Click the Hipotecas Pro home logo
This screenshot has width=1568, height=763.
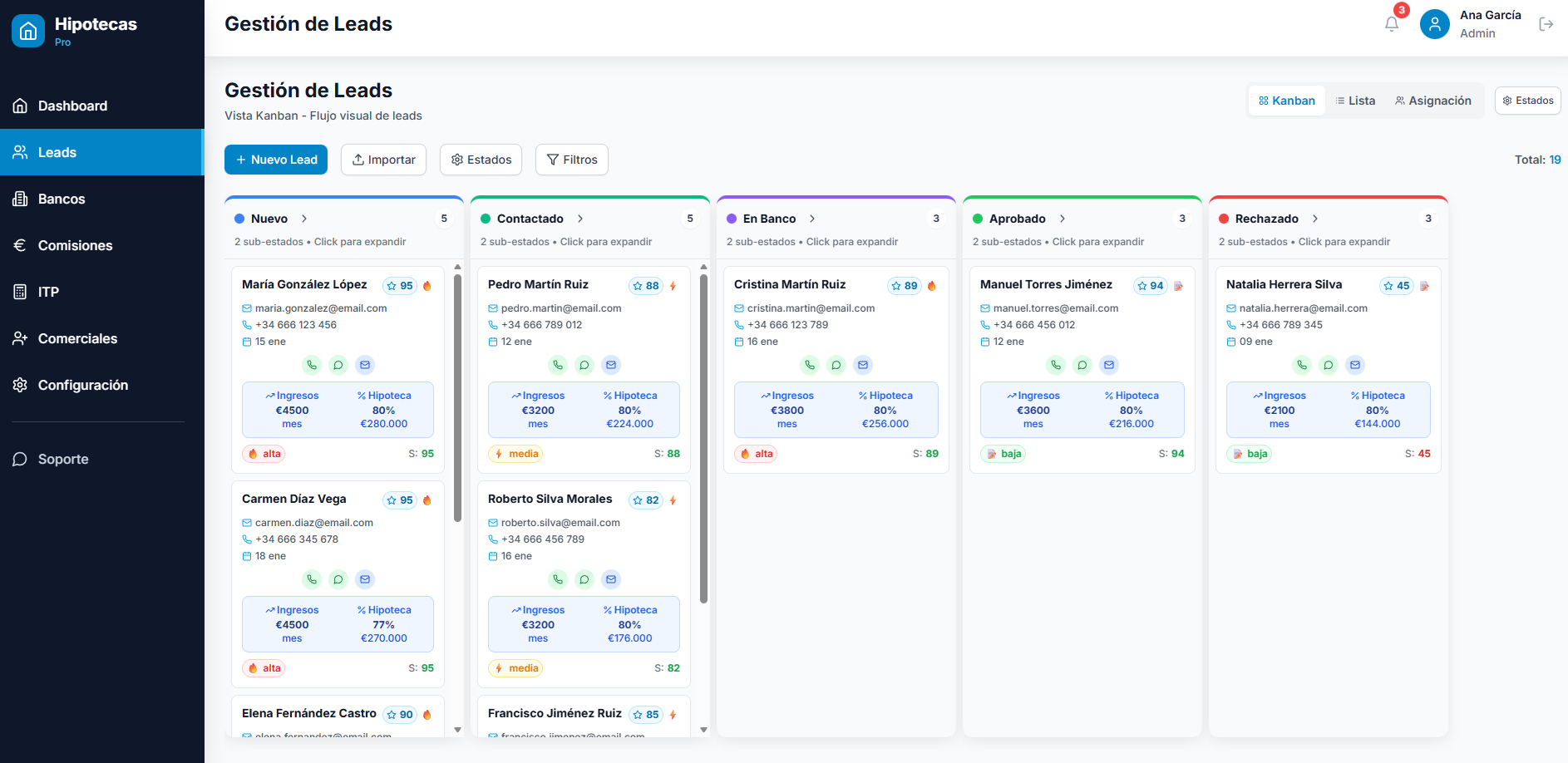tap(28, 32)
